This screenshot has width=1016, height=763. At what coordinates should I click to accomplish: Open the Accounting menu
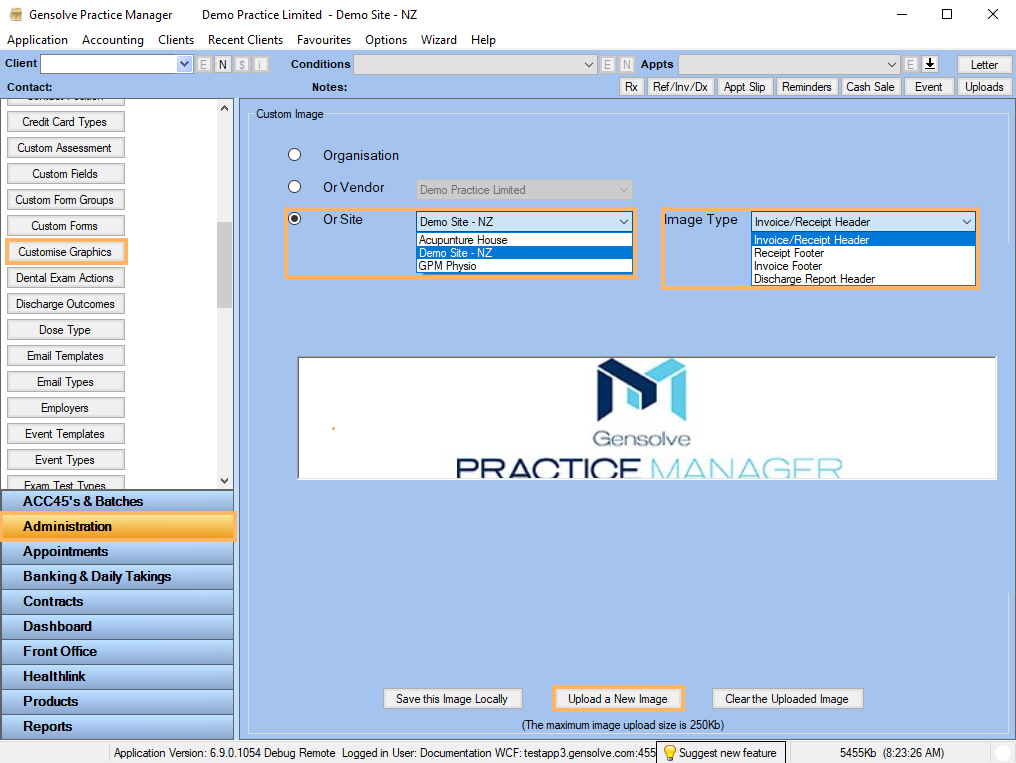click(x=113, y=40)
